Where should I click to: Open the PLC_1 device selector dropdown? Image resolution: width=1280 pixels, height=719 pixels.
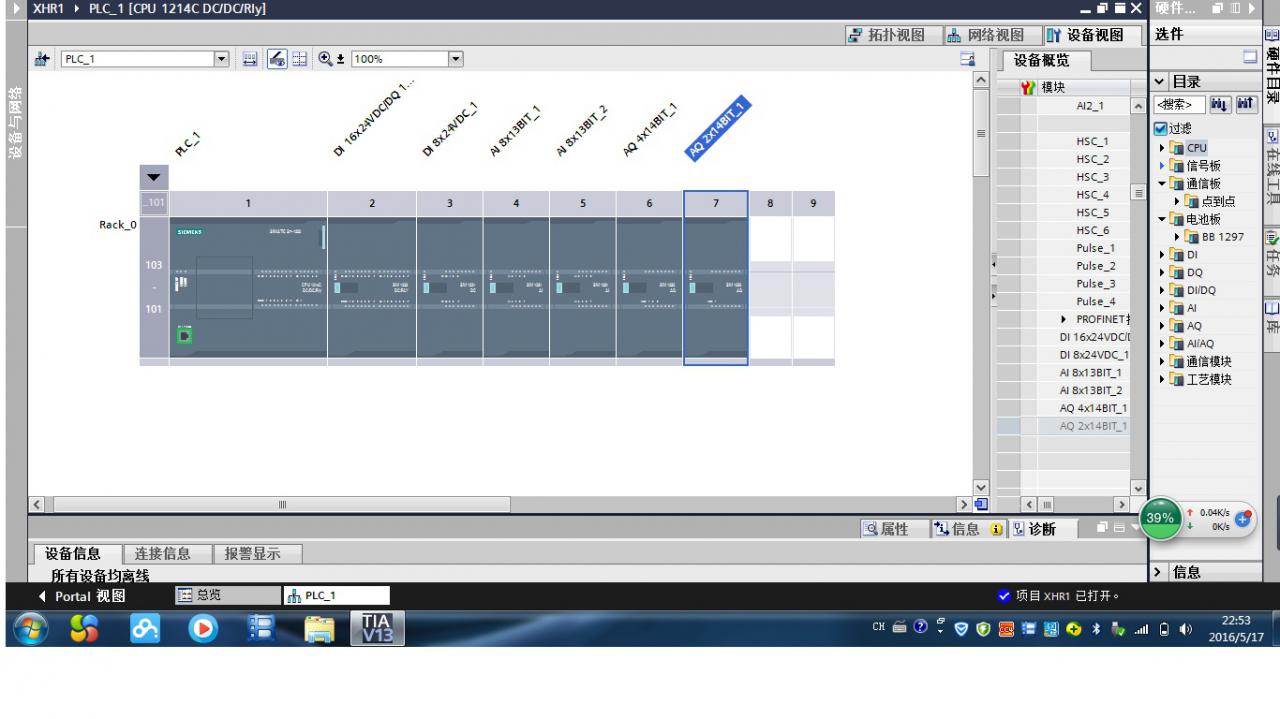coord(222,59)
